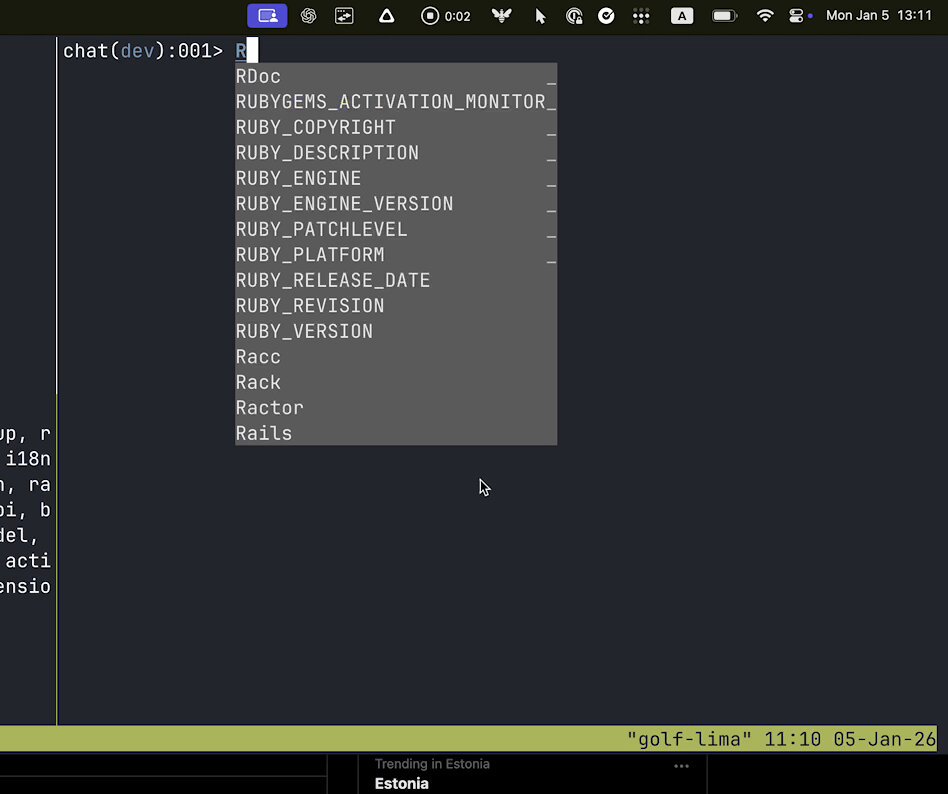Open the Estonia trending topic
This screenshot has width=948, height=794.
tap(401, 783)
